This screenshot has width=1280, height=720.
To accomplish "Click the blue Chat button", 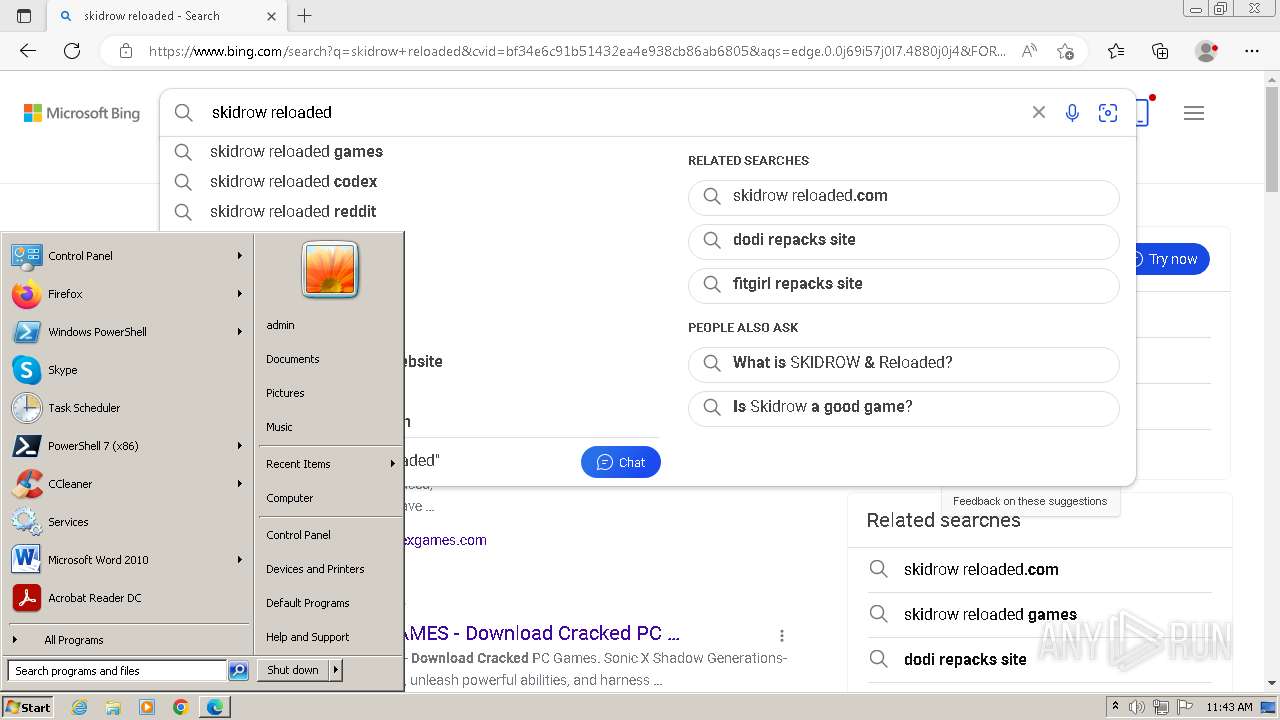I will pyautogui.click(x=621, y=462).
